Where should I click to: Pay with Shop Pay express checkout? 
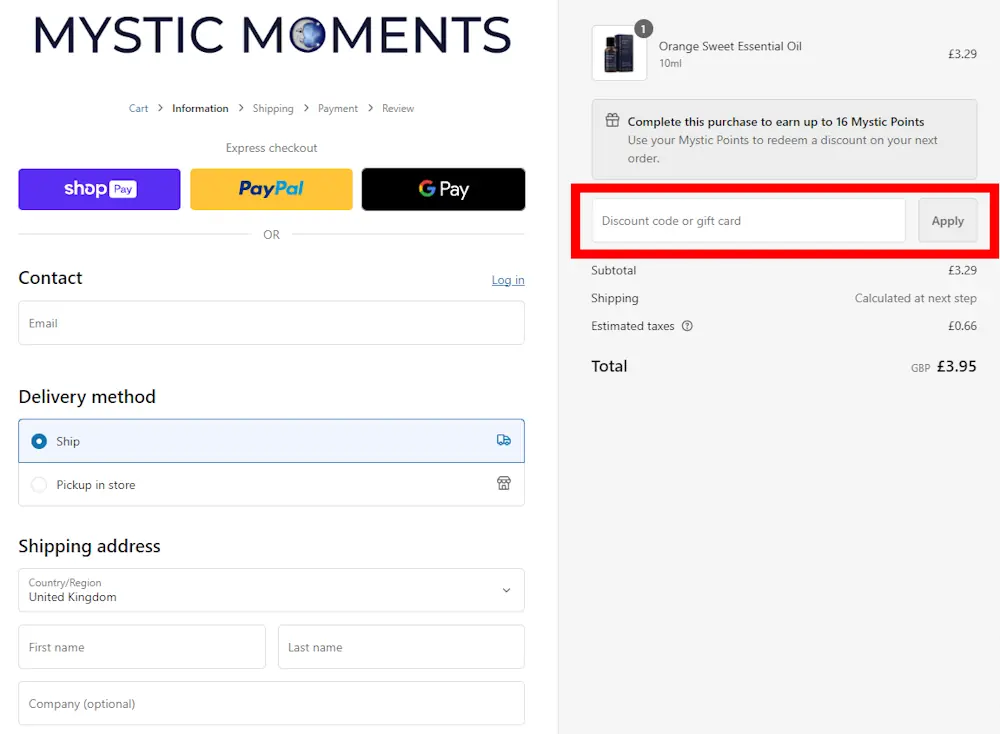99,189
